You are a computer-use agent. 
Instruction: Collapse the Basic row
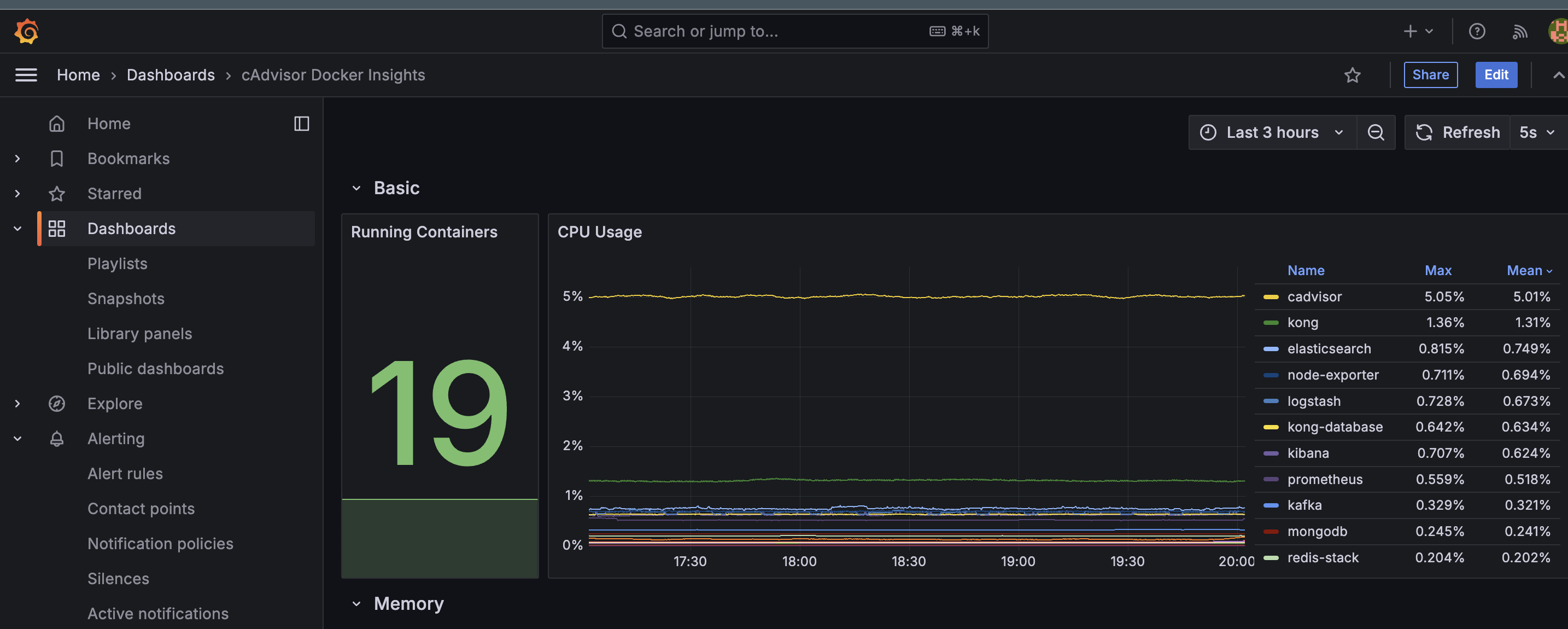coord(356,188)
